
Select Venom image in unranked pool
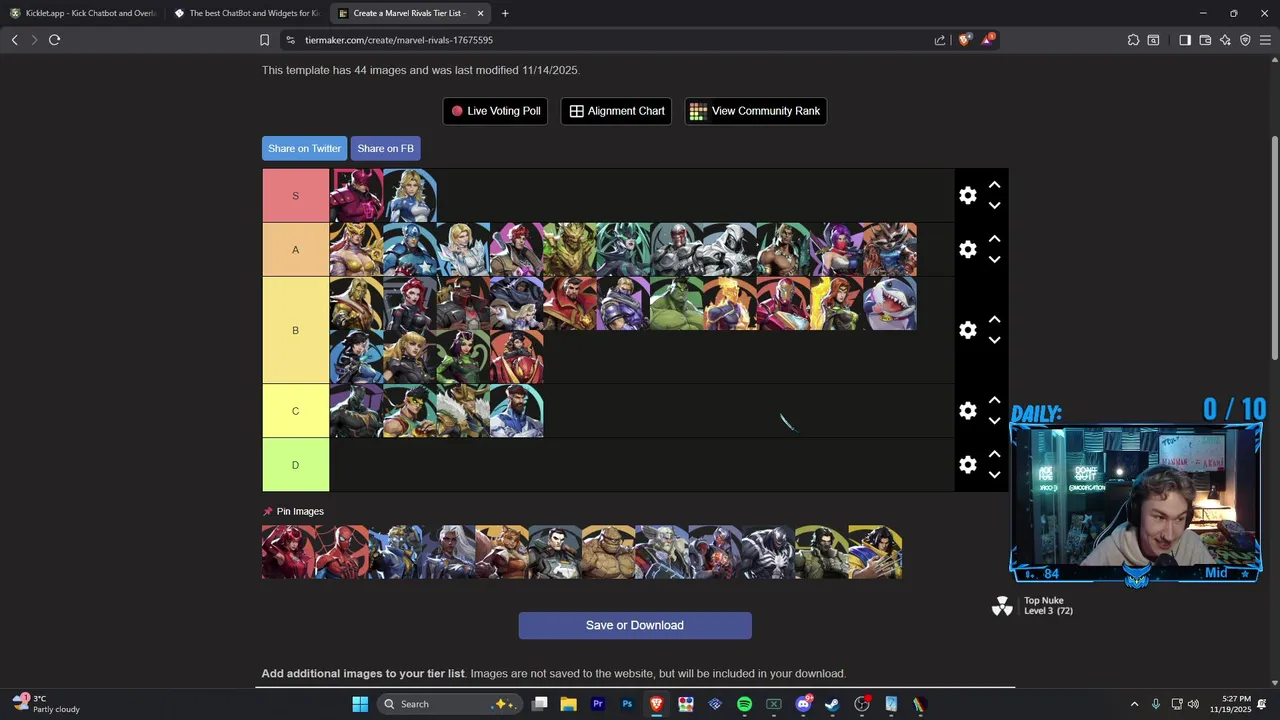(767, 552)
